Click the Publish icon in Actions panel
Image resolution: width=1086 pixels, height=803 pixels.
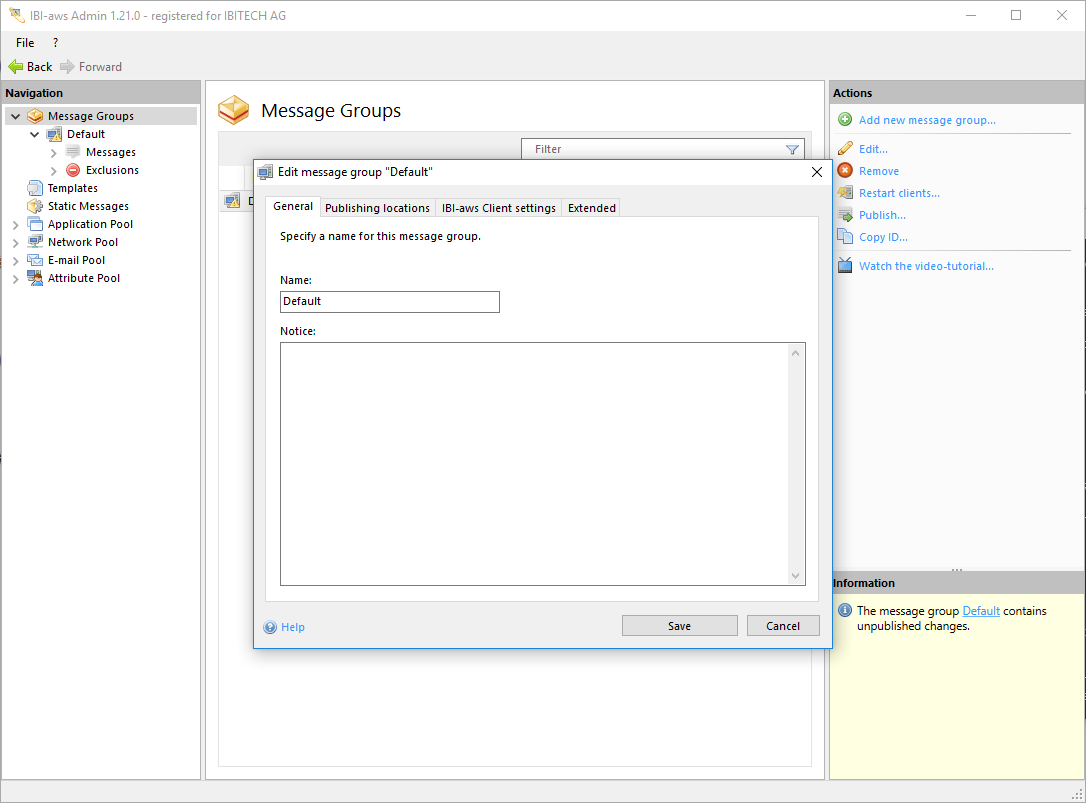click(845, 215)
